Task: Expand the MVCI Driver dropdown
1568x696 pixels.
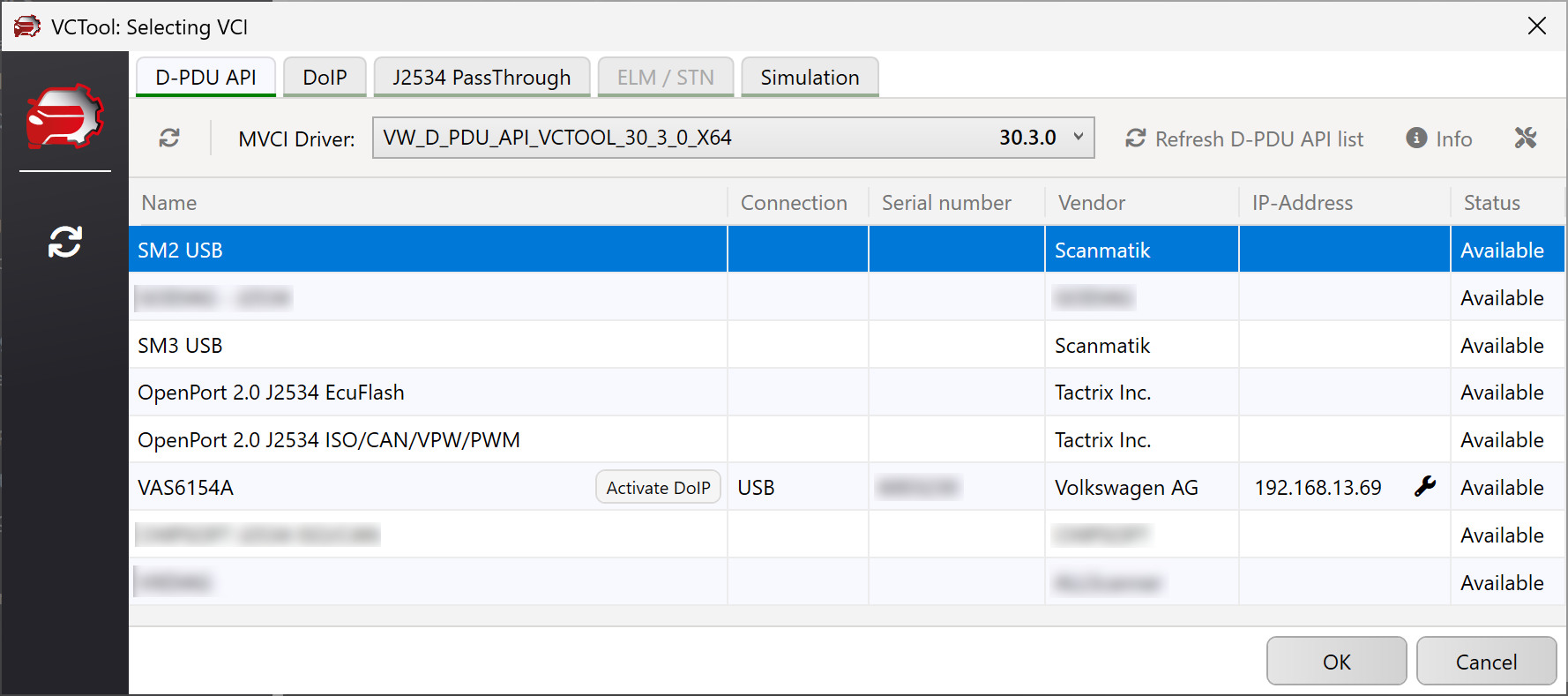Action: point(1078,138)
